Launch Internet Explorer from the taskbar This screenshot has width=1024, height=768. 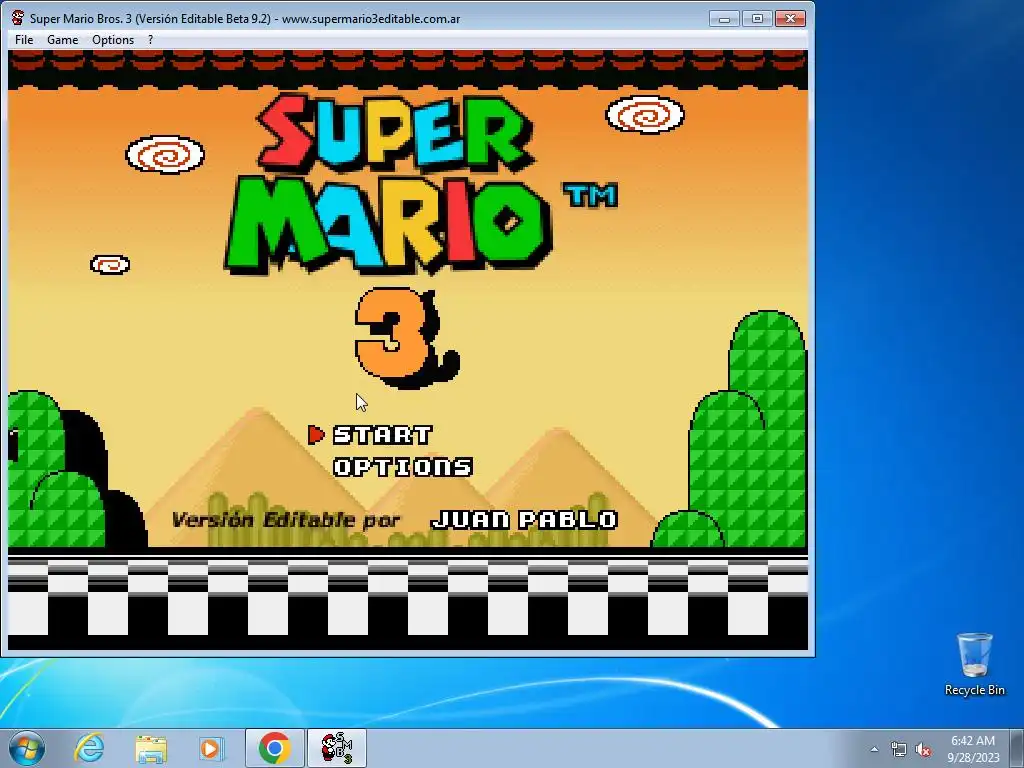point(89,748)
